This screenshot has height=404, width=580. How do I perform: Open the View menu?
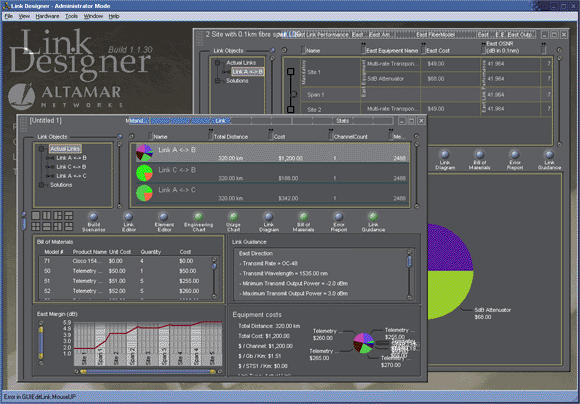[24, 16]
